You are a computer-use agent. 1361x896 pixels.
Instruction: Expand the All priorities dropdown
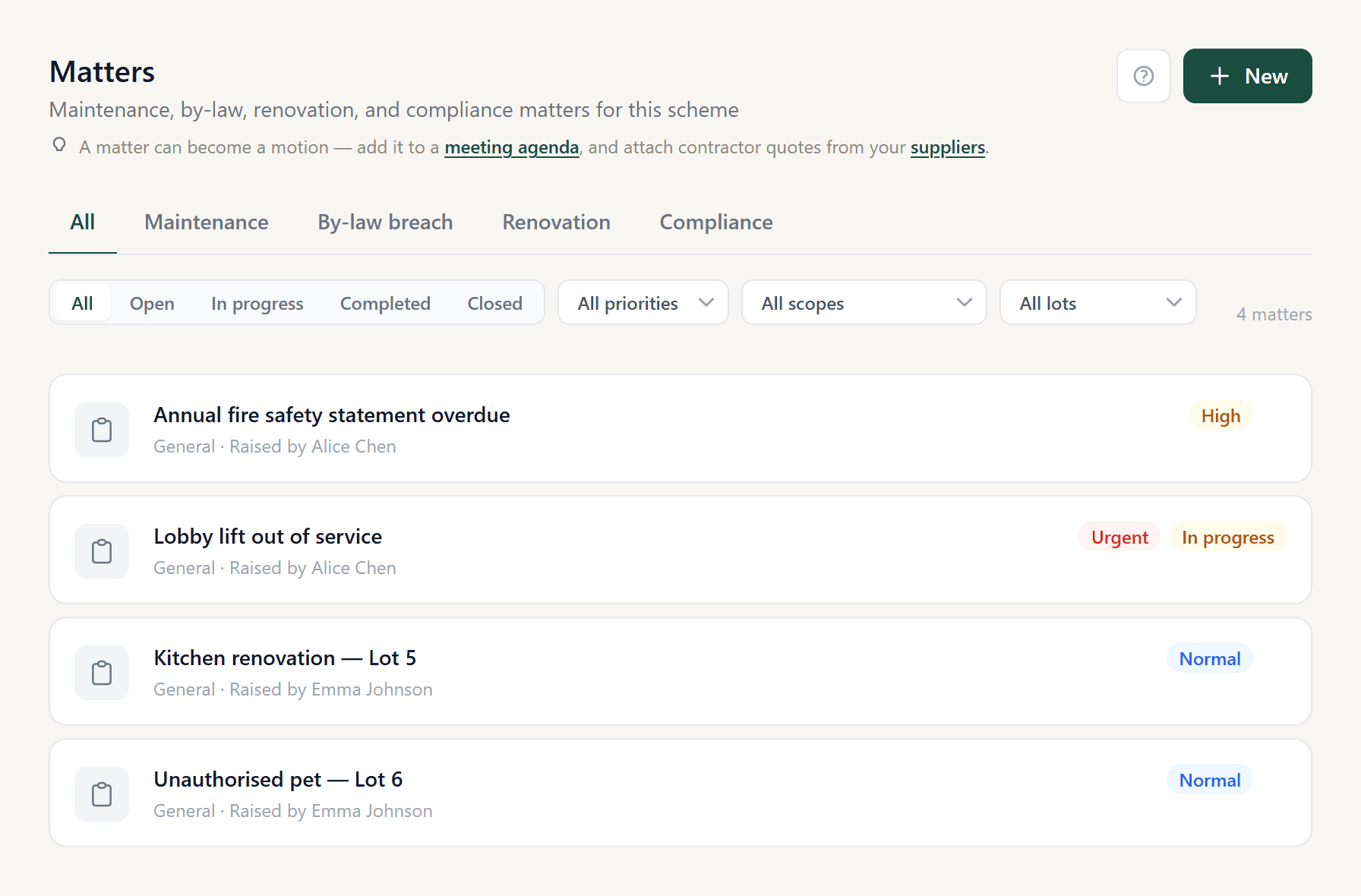click(x=643, y=303)
